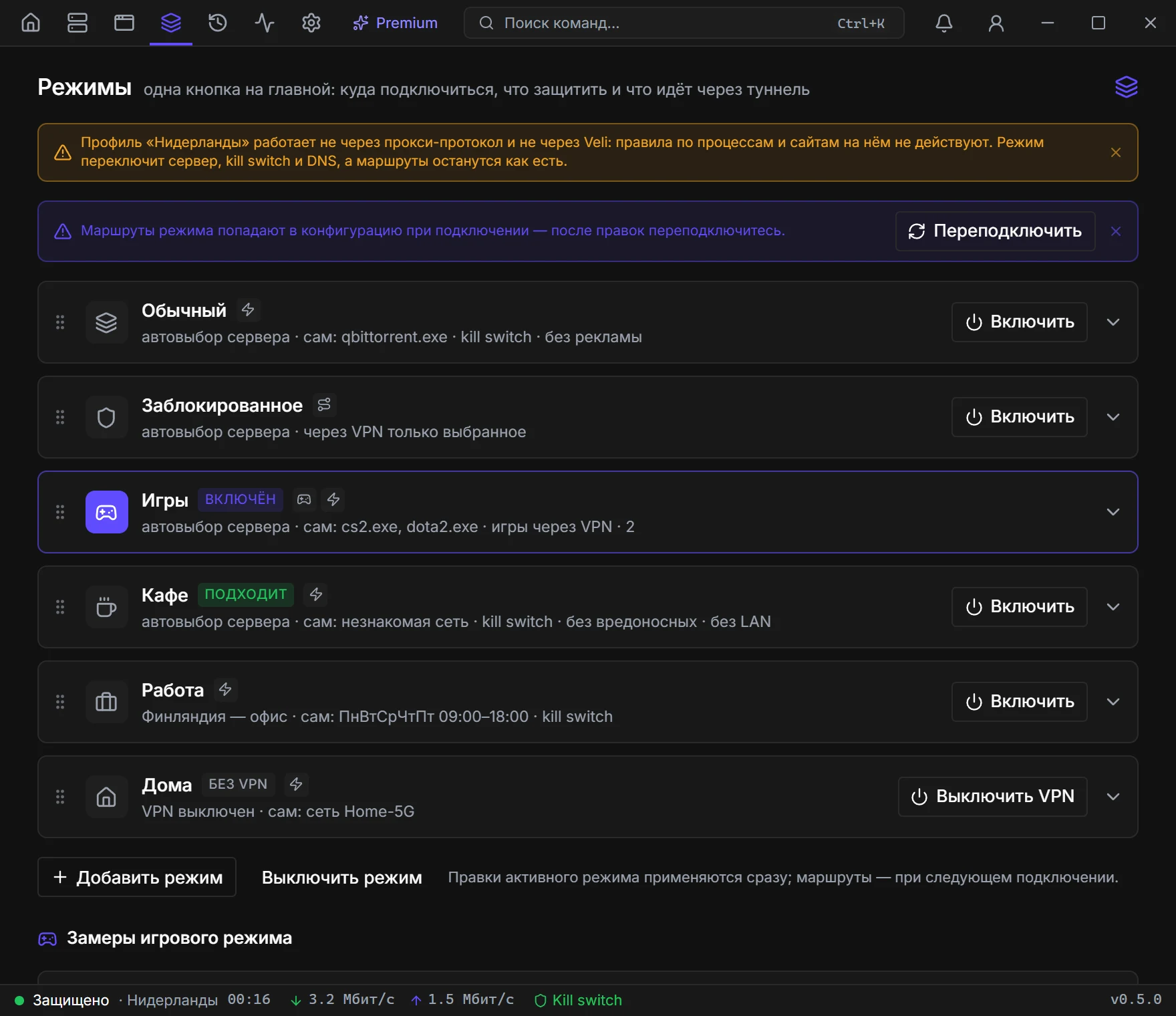
Task: Click Нидерланды in the status bar
Action: tap(172, 1001)
